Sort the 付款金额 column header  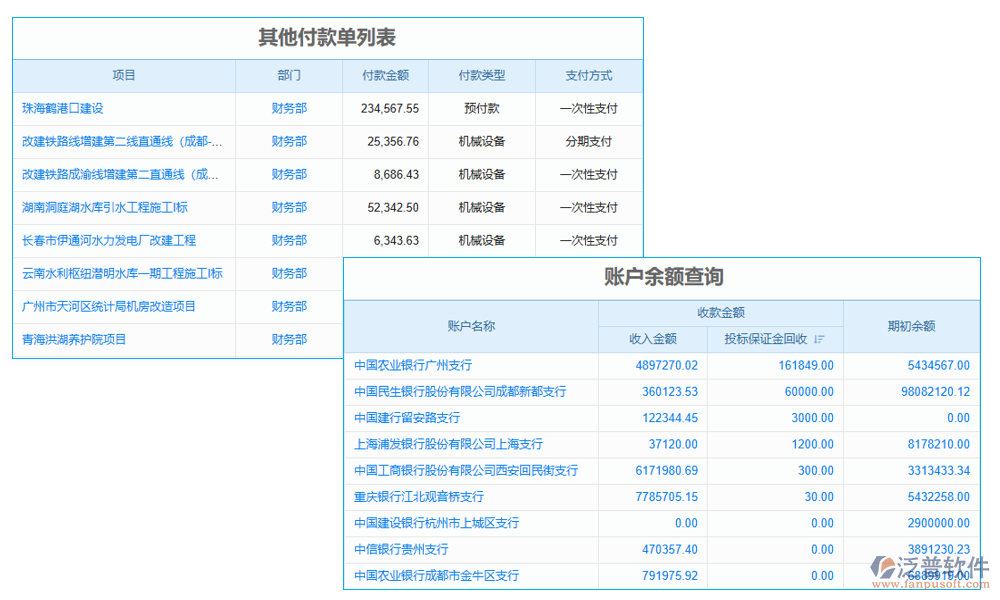[388, 75]
